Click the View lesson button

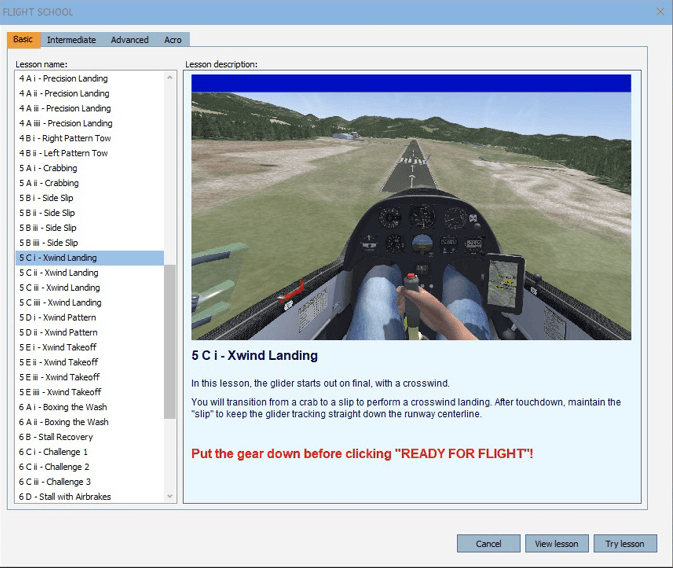click(556, 544)
